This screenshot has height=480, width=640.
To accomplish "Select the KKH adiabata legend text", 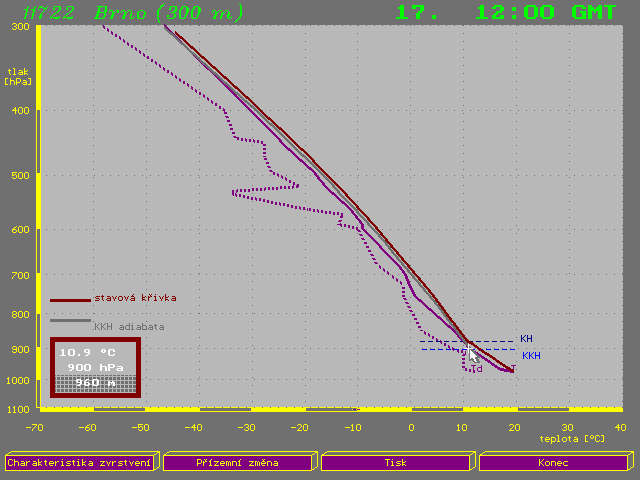I will point(129,326).
